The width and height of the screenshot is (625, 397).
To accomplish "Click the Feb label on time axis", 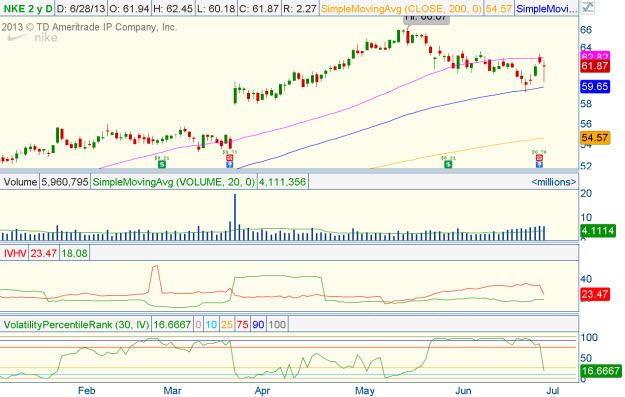I will 86,391.
